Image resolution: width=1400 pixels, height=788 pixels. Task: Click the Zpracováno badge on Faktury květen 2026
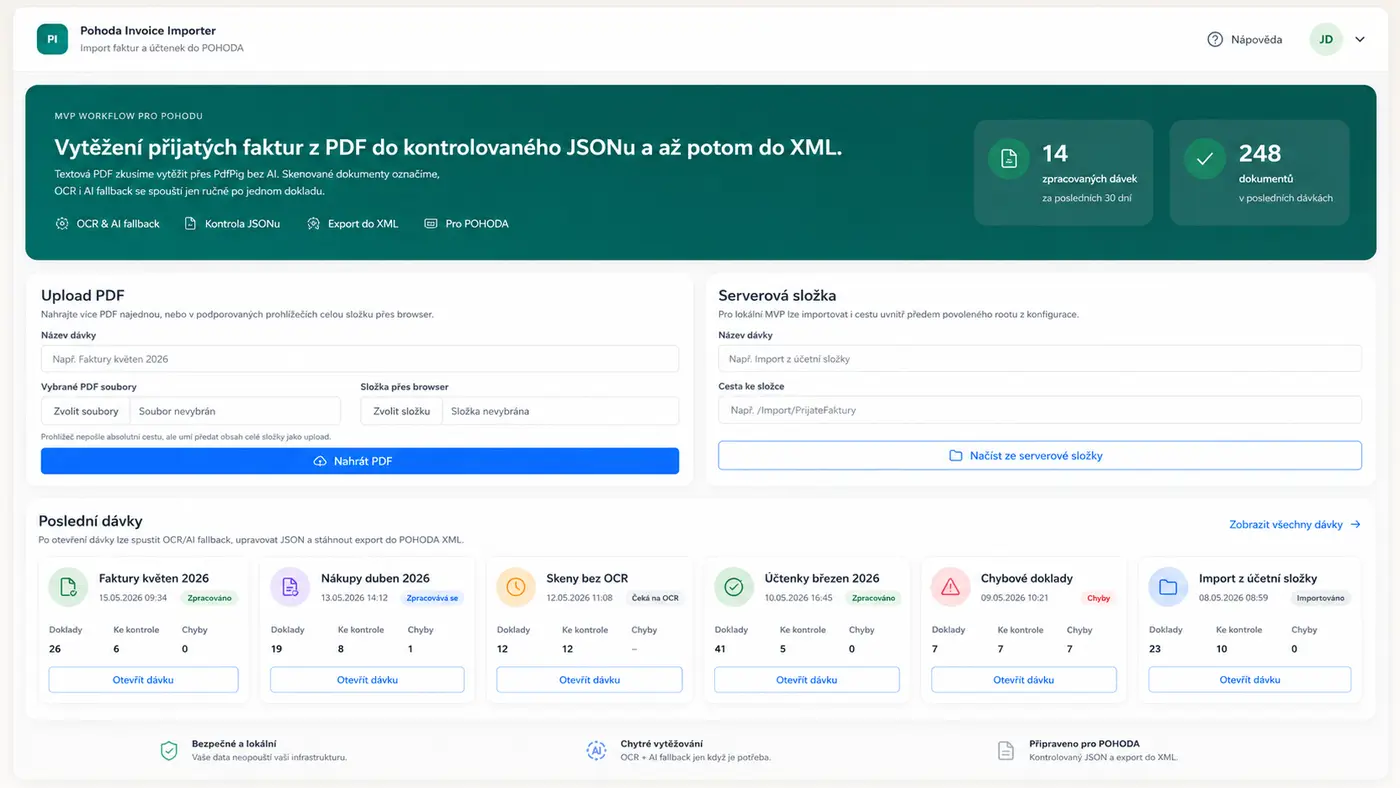pos(209,598)
